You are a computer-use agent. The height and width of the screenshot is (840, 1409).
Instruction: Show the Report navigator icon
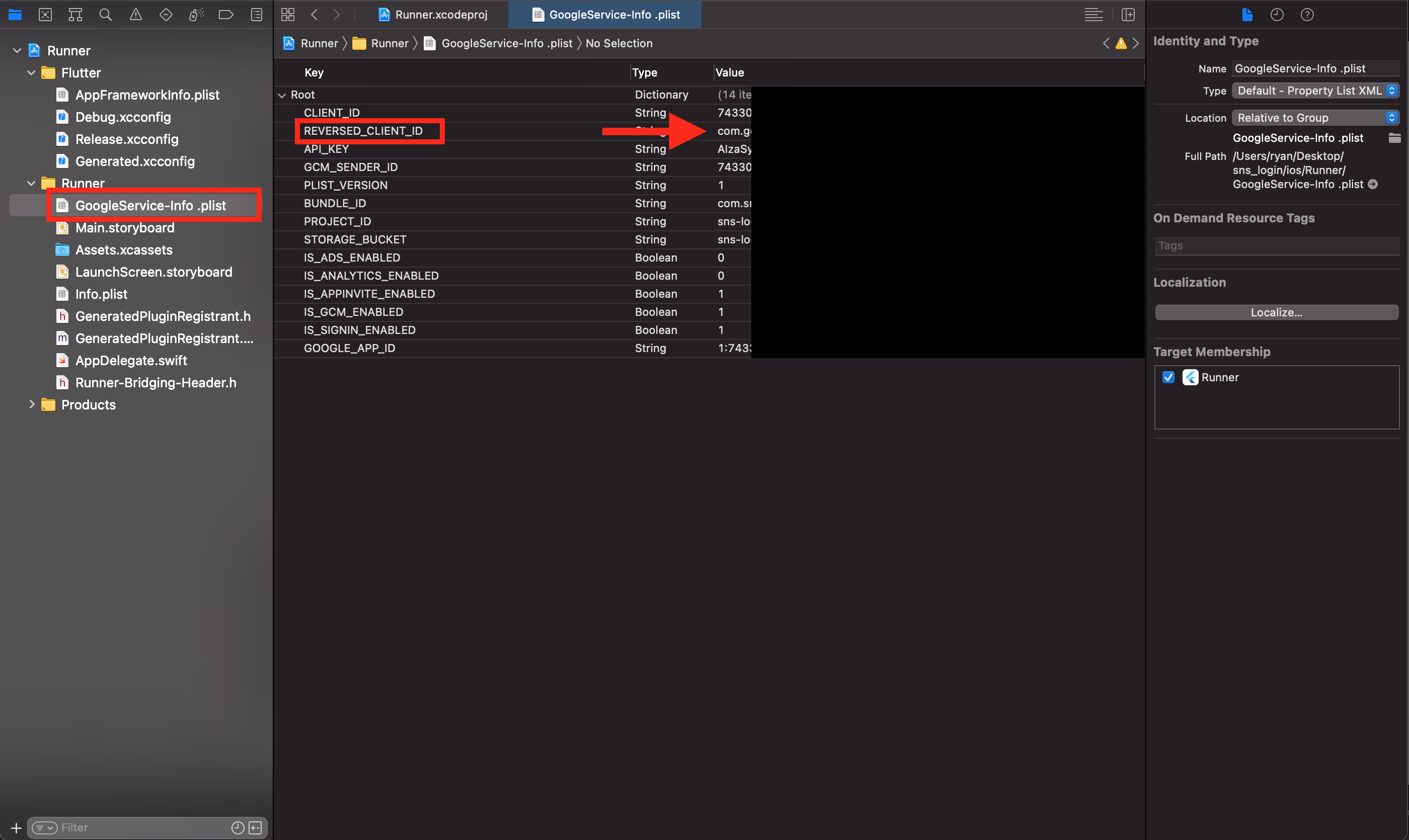[257, 15]
